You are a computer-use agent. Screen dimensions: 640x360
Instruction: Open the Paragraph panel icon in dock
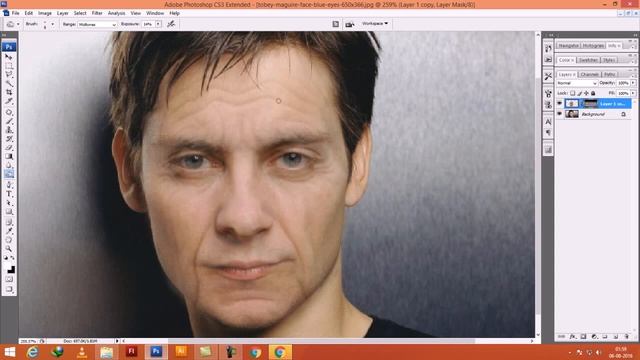(548, 133)
